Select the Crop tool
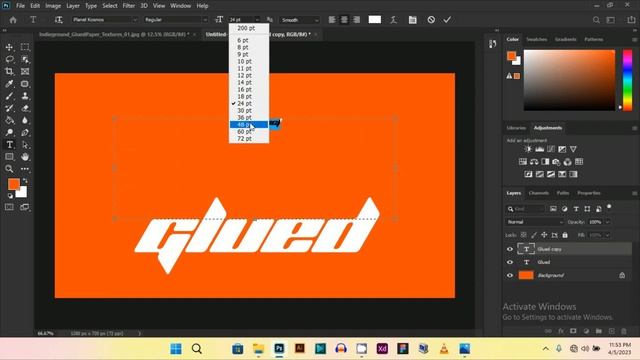The height and width of the screenshot is (360, 640). (x=9, y=72)
